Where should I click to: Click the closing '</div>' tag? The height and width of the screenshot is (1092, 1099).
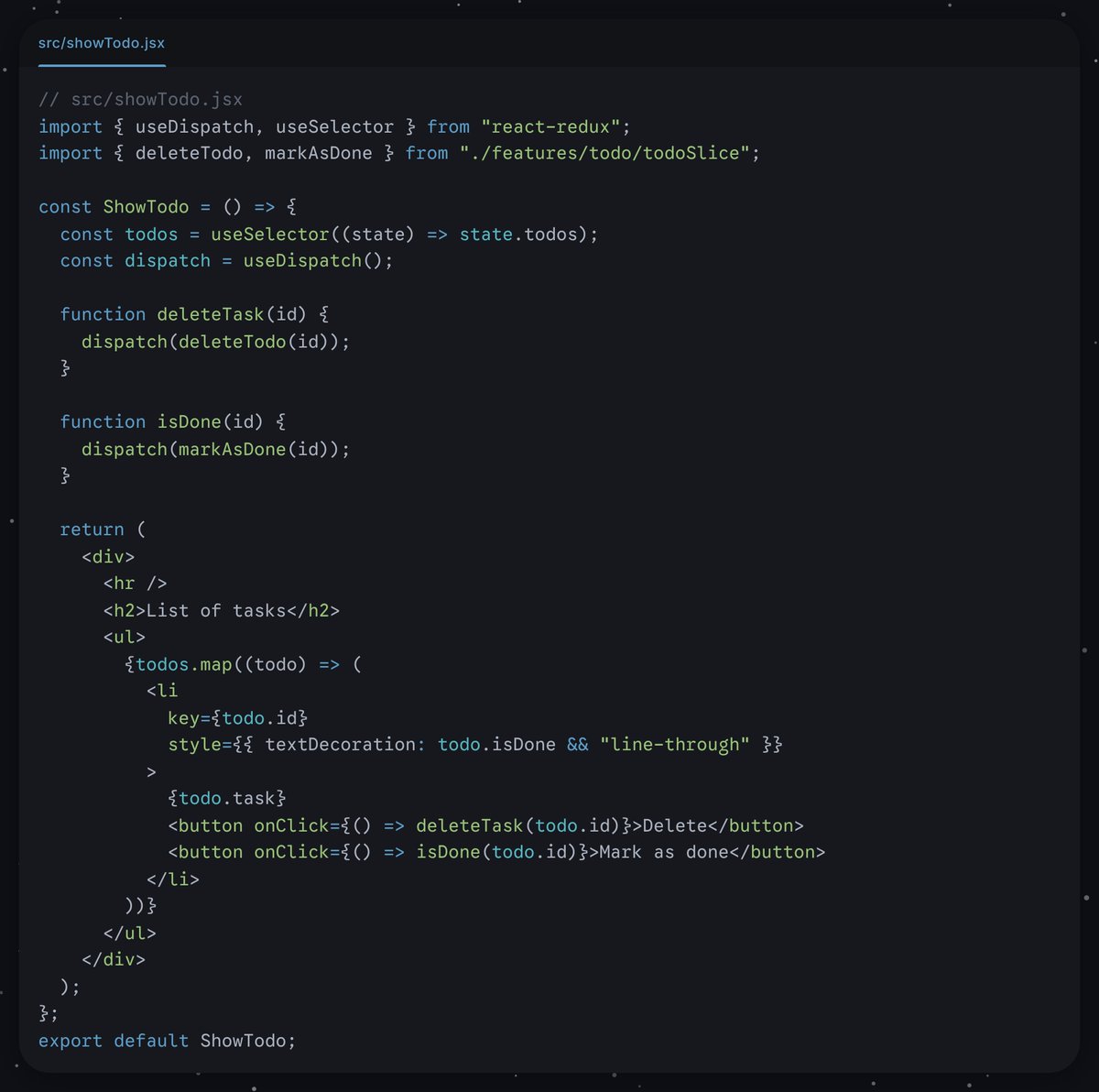(114, 959)
